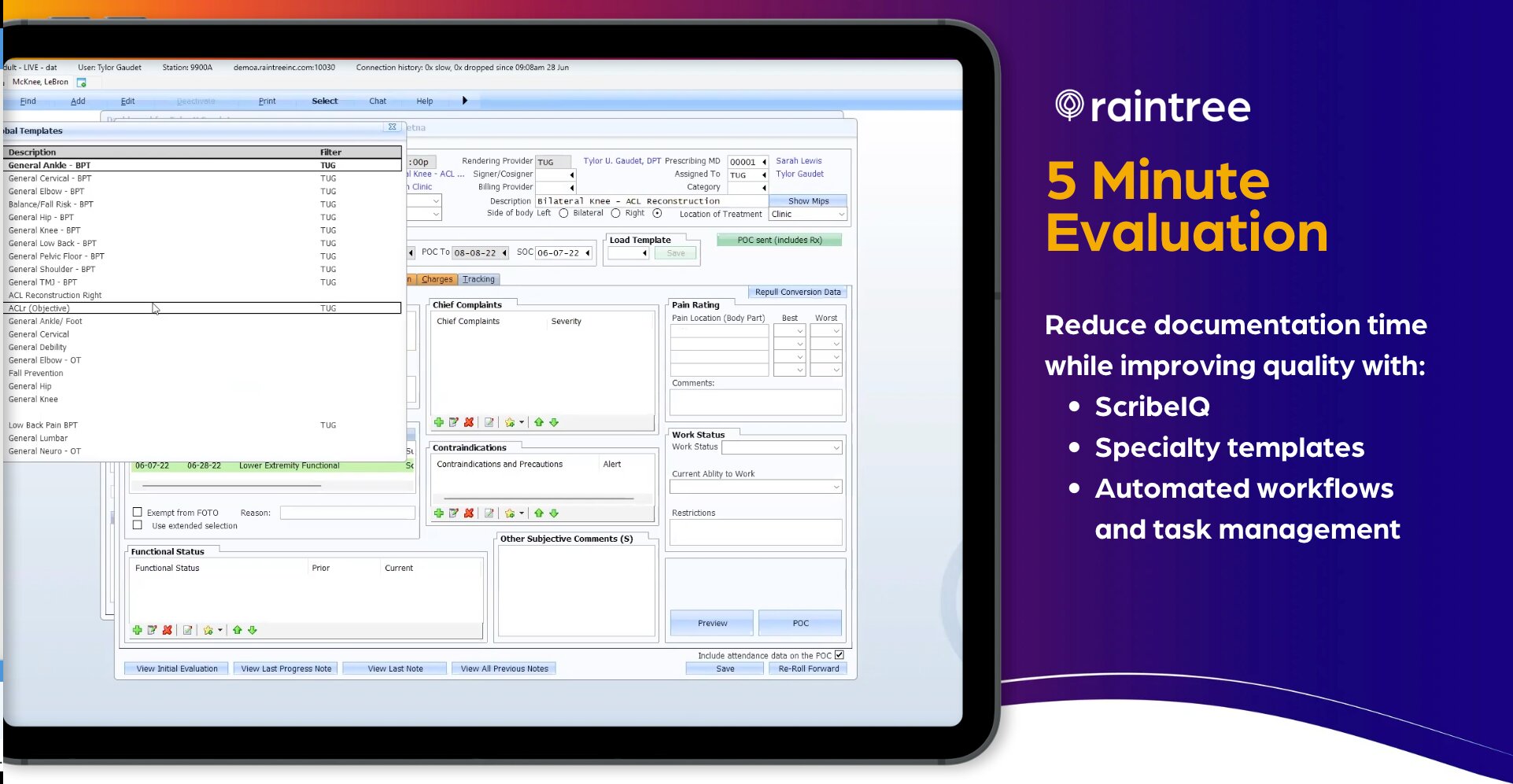
Task: Click the star favorites icon under Functional Status
Action: [208, 631]
